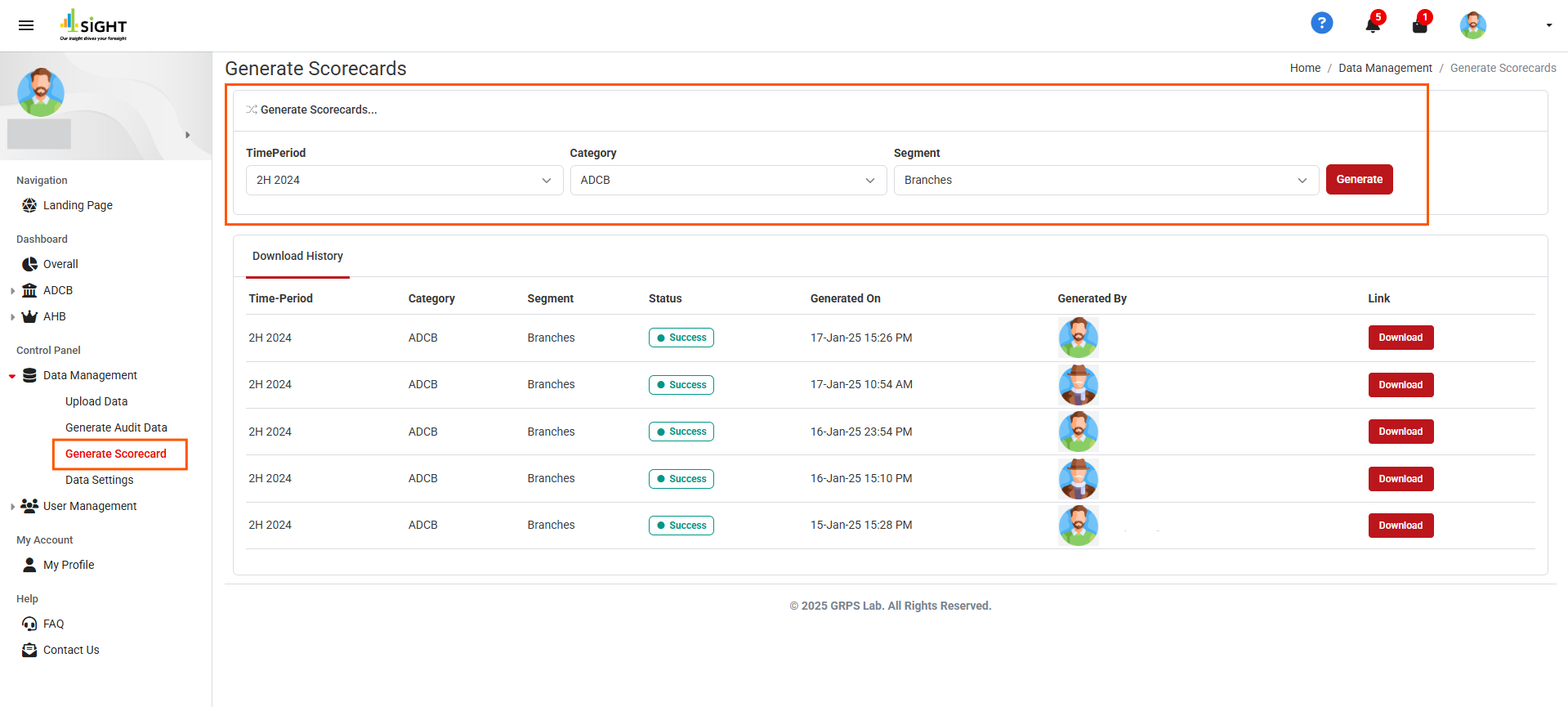The image size is (1568, 707).
Task: Click the copyright 2025 GRPS Lab footer text
Action: coord(891,606)
